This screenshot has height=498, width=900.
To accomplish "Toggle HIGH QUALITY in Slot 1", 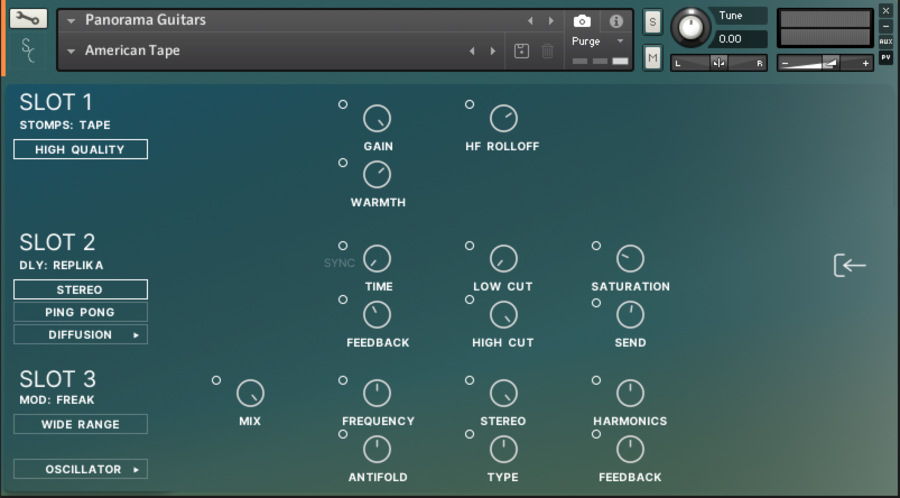I will pos(80,149).
